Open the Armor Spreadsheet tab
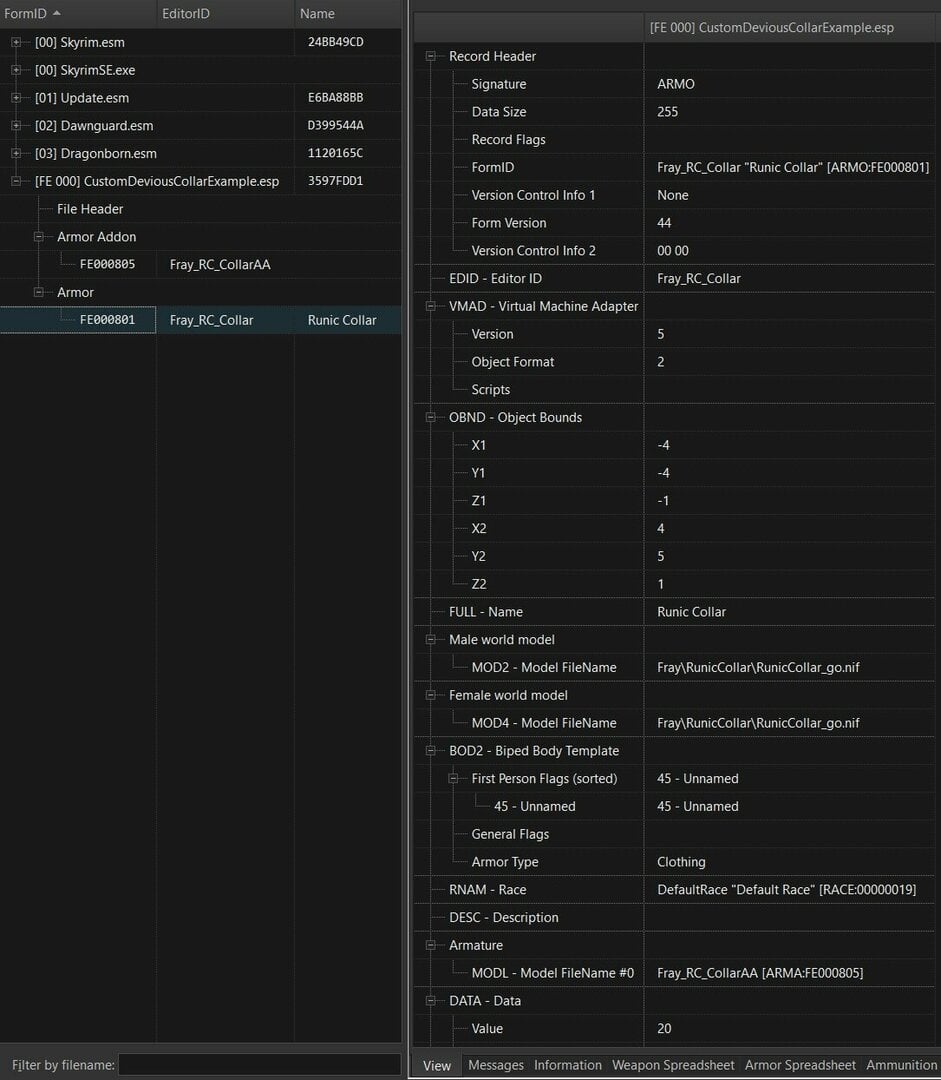This screenshot has height=1080, width=941. [x=800, y=1065]
